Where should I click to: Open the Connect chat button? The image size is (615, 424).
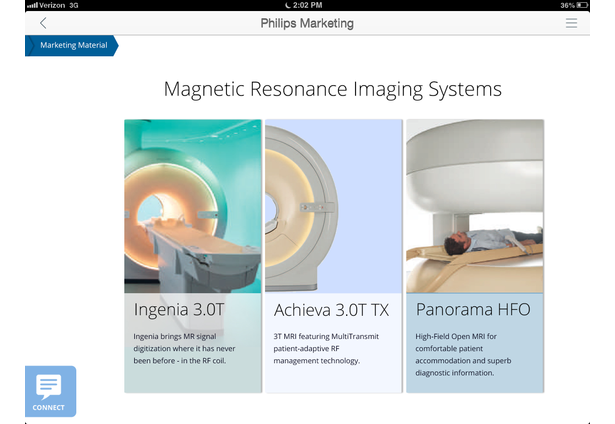point(51,391)
